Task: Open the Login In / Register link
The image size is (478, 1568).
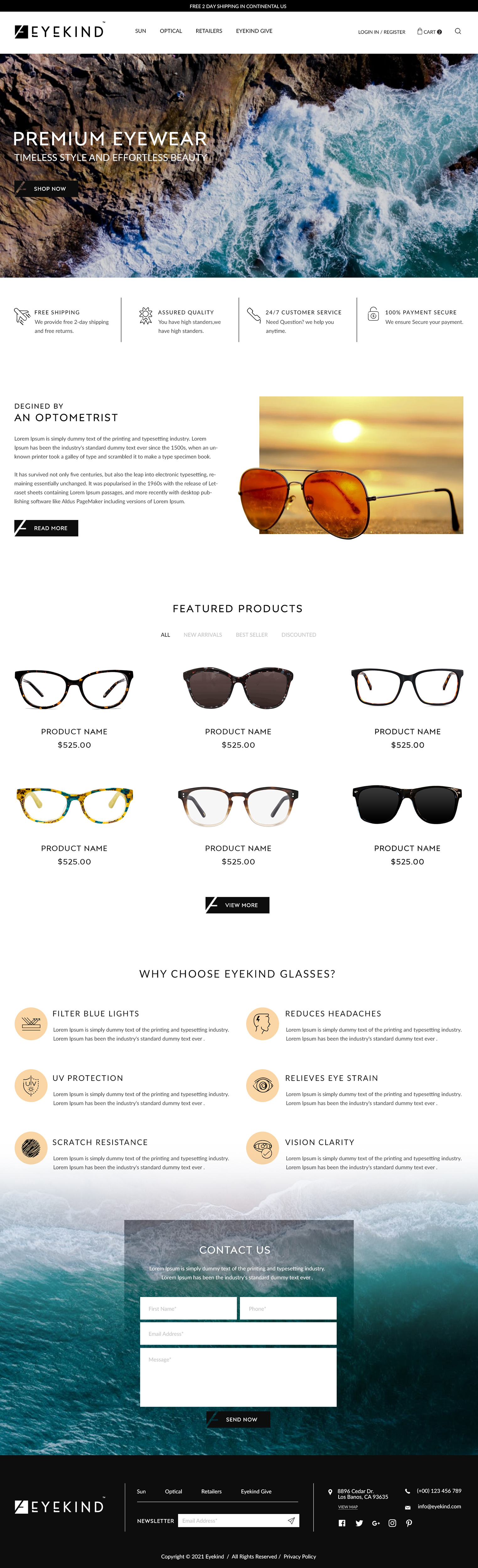Action: 382,32
